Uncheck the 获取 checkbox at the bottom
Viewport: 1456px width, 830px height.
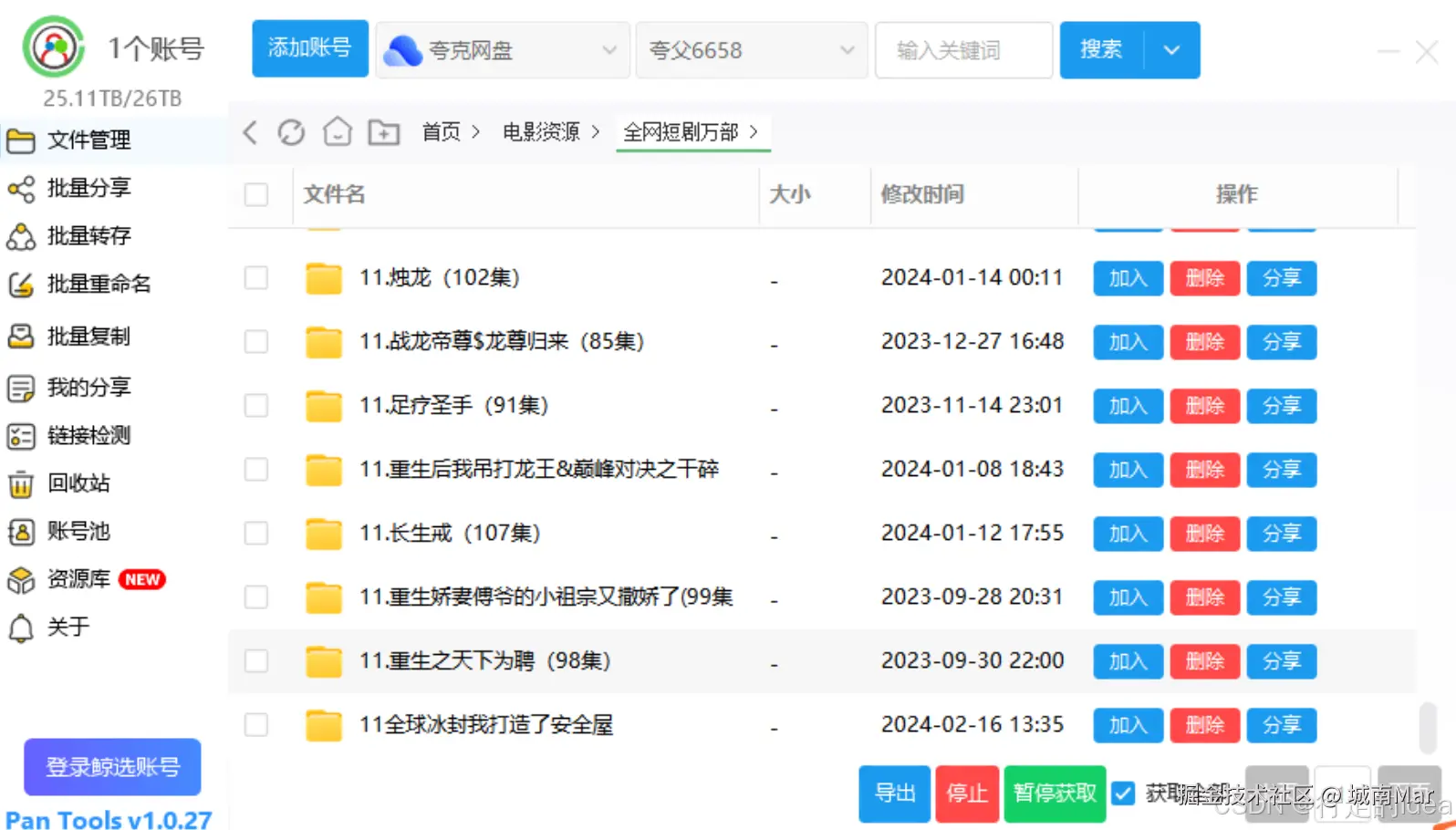click(x=1123, y=794)
